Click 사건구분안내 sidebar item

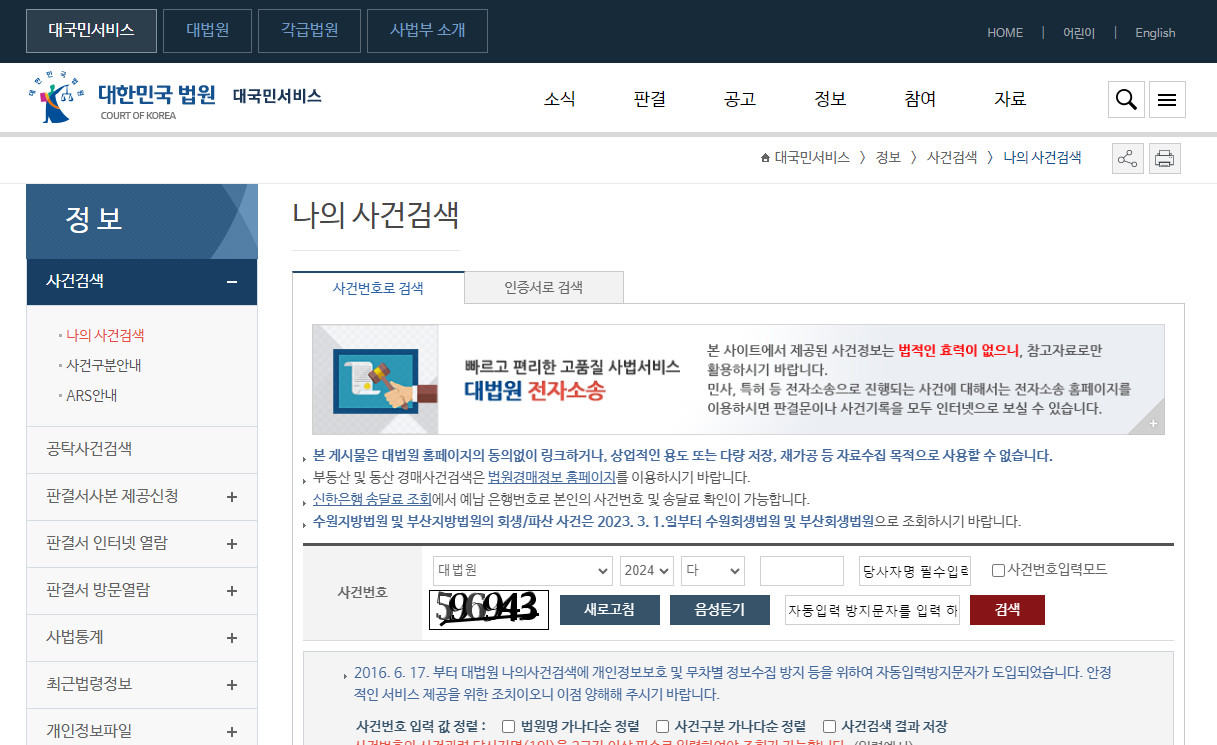click(104, 365)
